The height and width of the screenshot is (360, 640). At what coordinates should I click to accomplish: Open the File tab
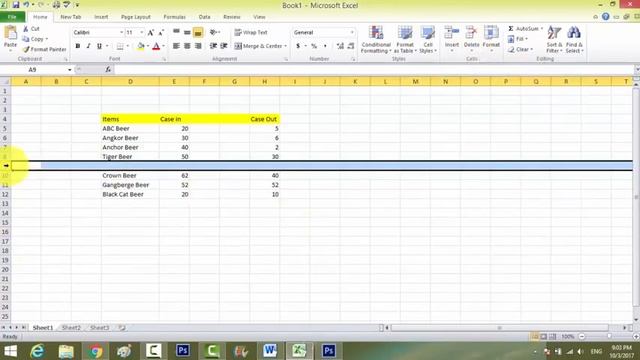[12, 17]
